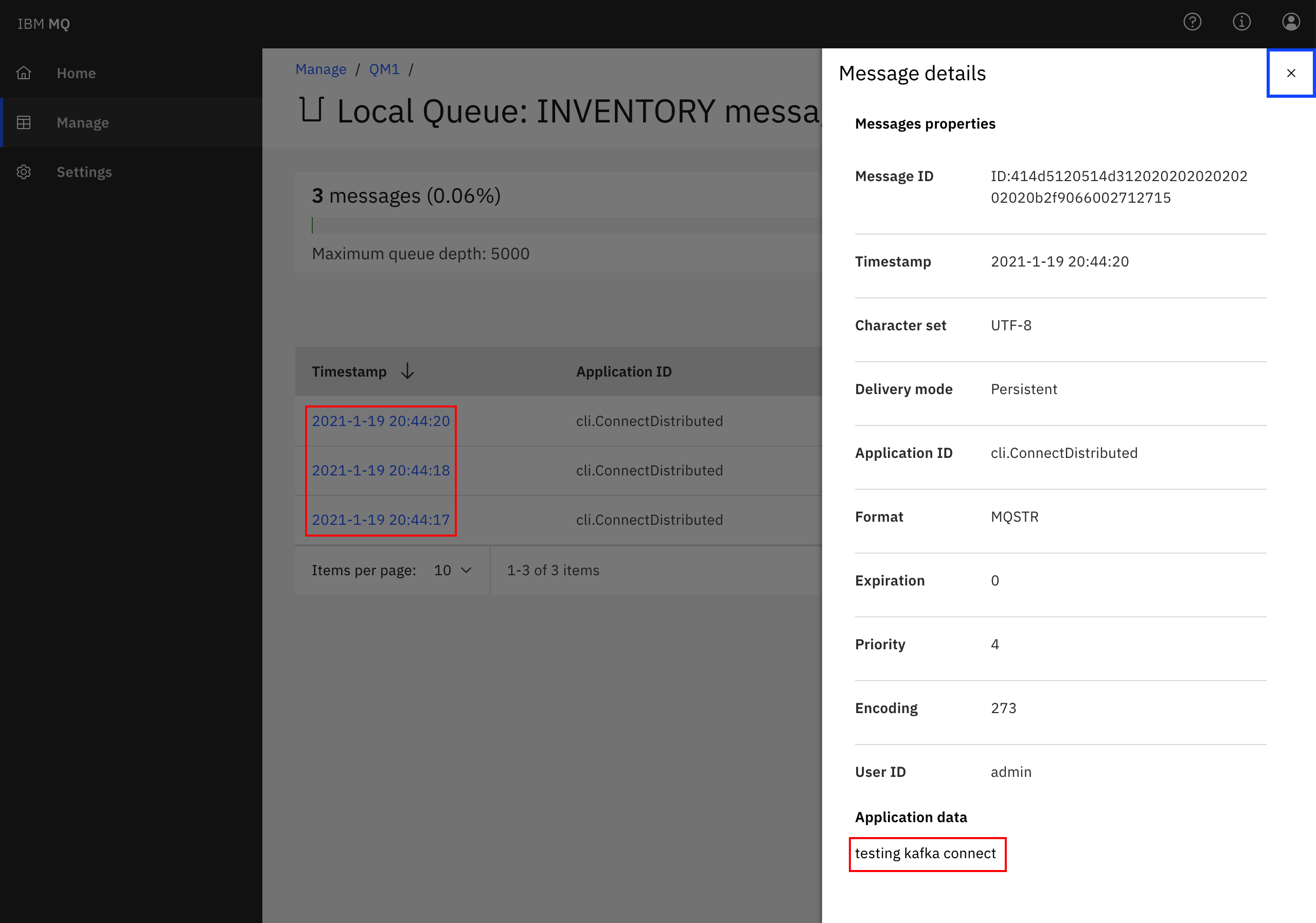Viewport: 1316px width, 923px height.
Task: Click the Encoding value 273
Action: click(1003, 708)
